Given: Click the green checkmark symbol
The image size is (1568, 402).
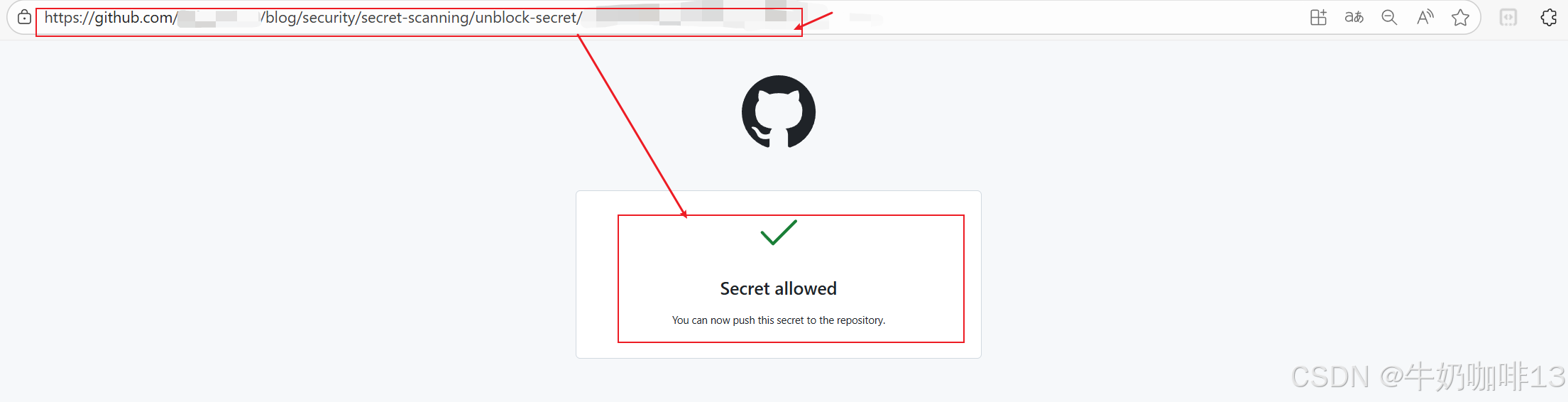Looking at the screenshot, I should pos(779,232).
